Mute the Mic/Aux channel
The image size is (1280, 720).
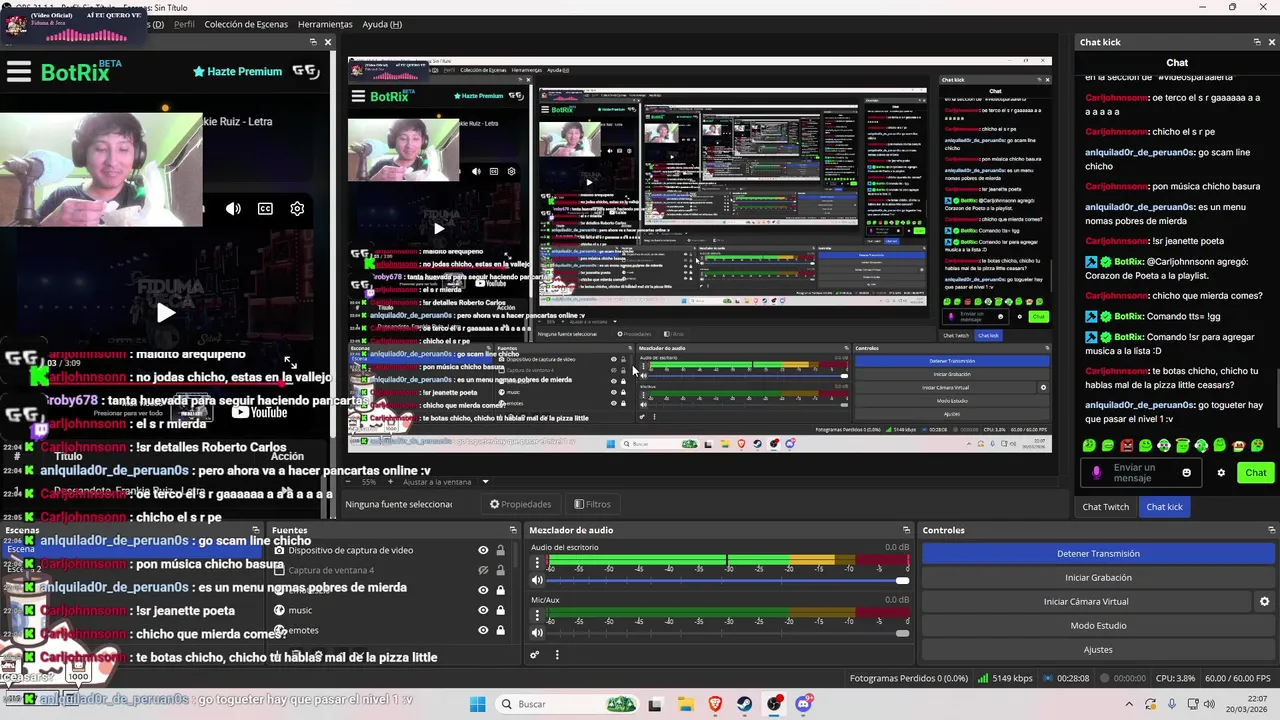click(x=537, y=632)
